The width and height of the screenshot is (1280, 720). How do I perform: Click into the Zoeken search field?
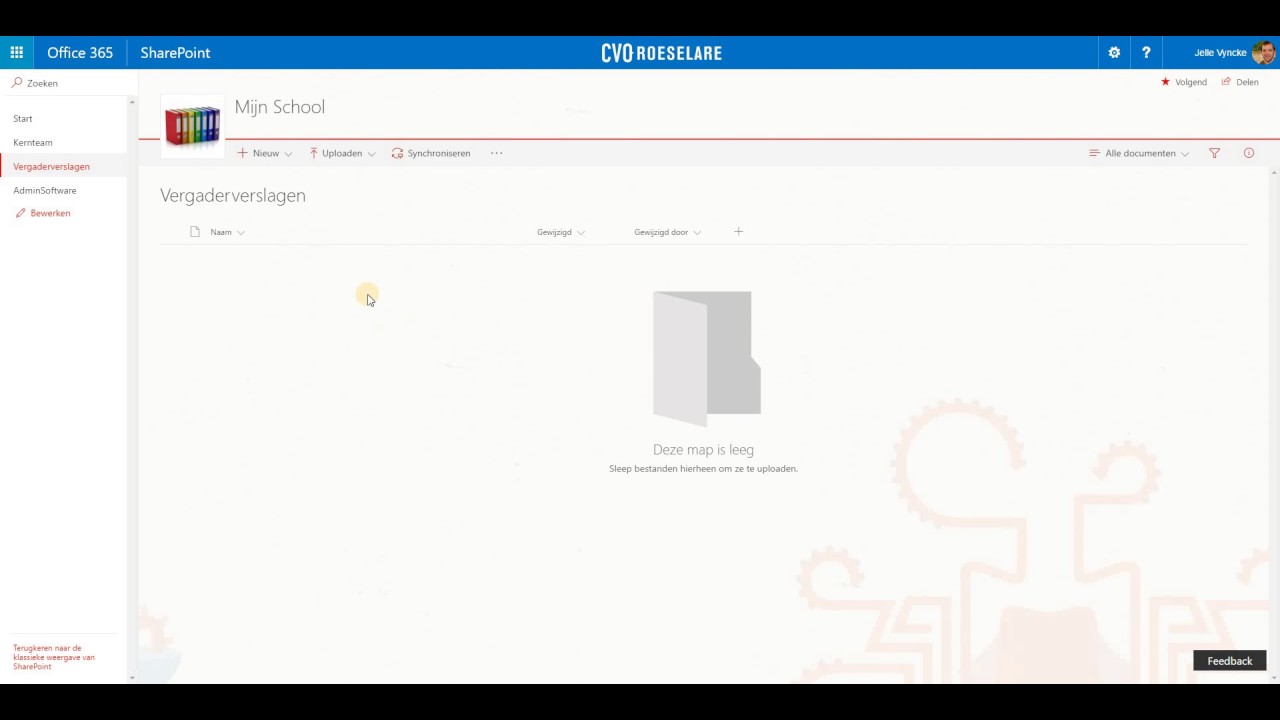68,83
